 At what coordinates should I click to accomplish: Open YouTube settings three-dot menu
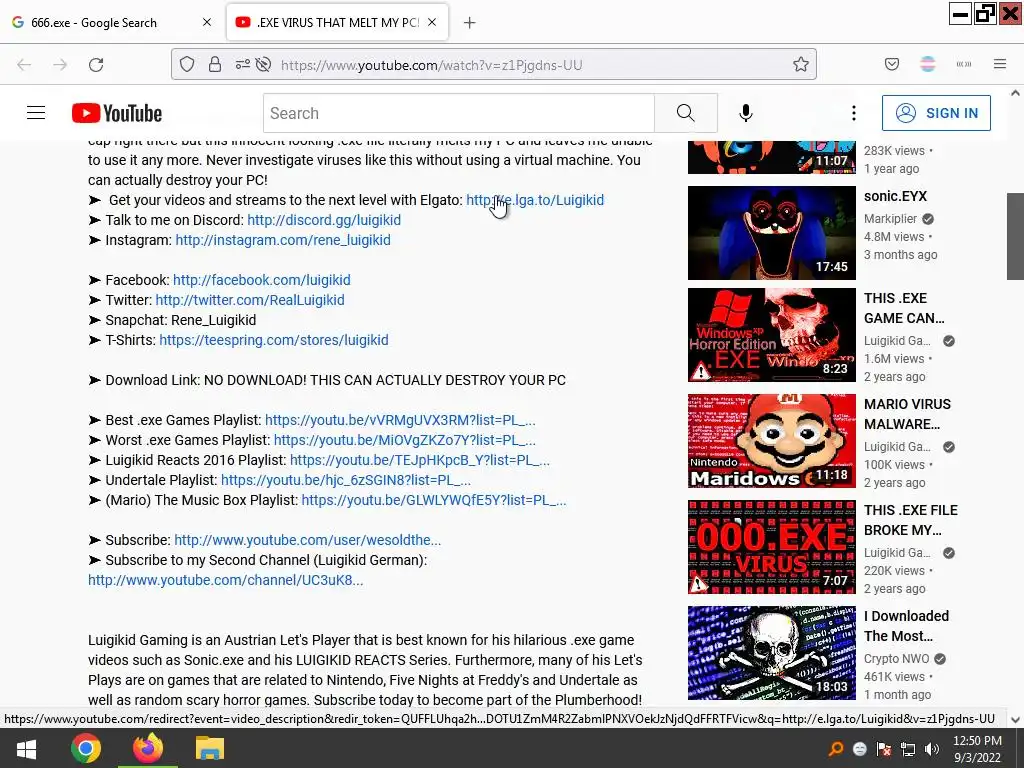coord(854,113)
